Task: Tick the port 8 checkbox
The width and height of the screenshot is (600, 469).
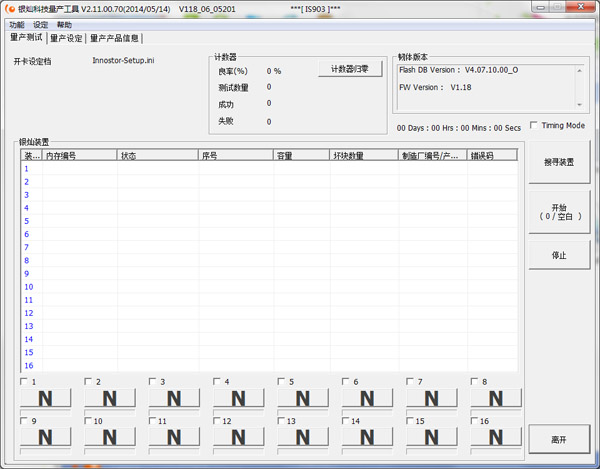Action: [x=474, y=381]
